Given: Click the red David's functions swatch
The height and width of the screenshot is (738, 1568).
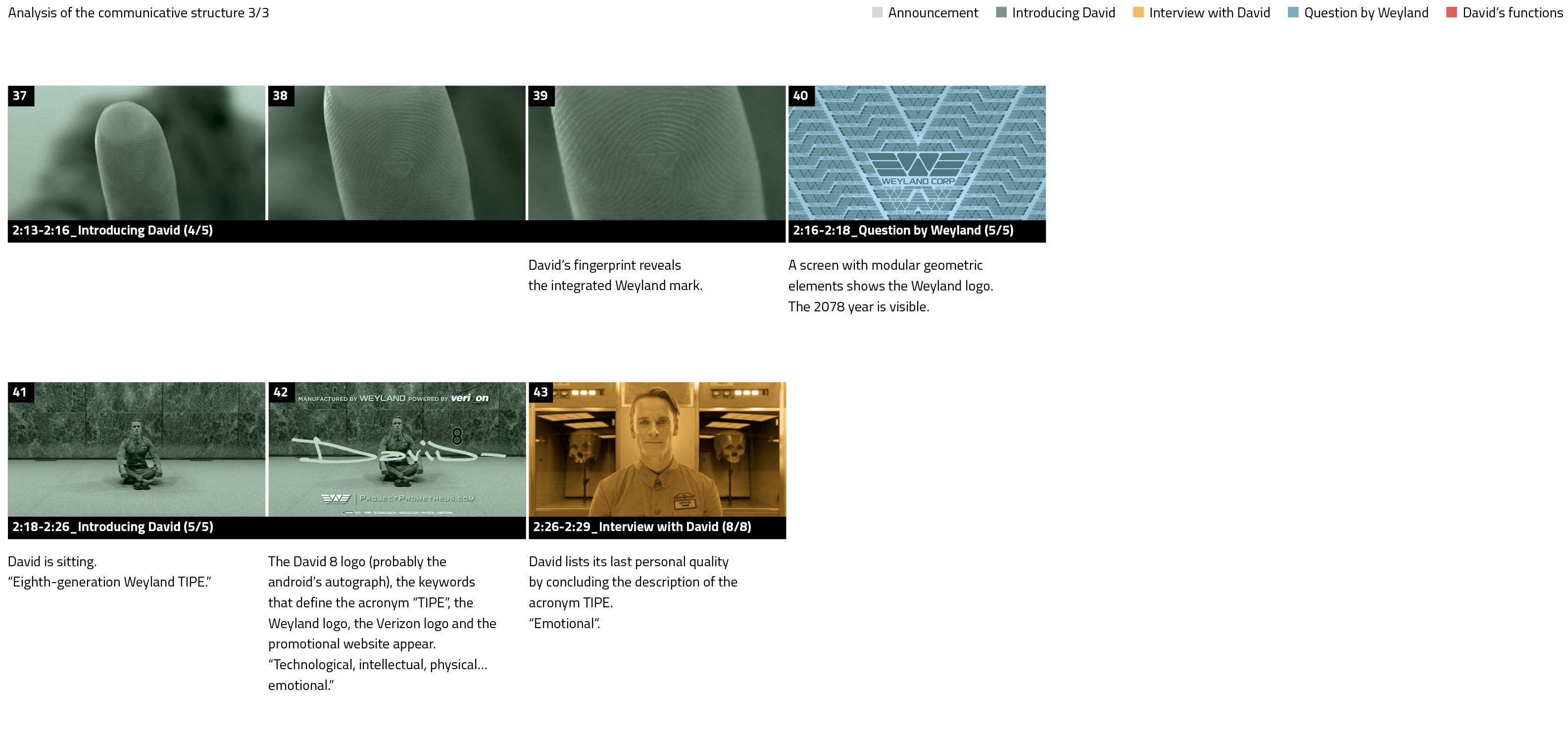Looking at the screenshot, I should click(1451, 13).
